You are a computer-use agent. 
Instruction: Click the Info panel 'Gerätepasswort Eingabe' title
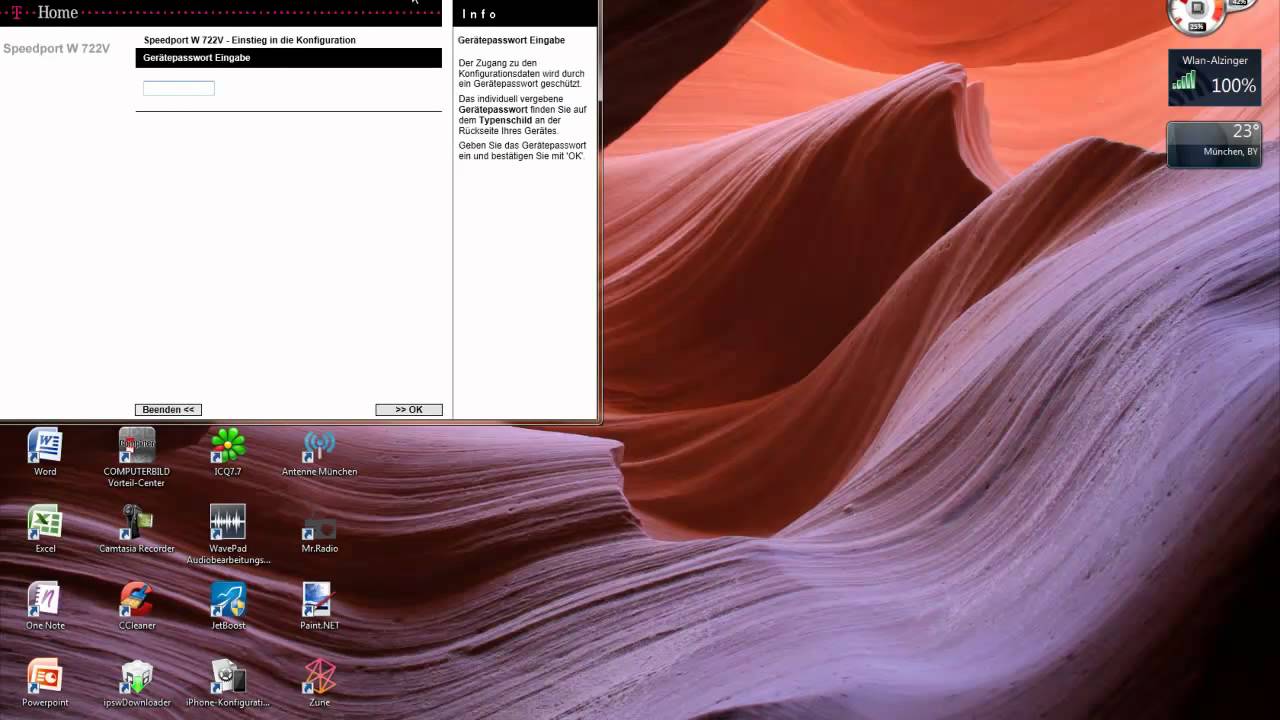tap(511, 40)
